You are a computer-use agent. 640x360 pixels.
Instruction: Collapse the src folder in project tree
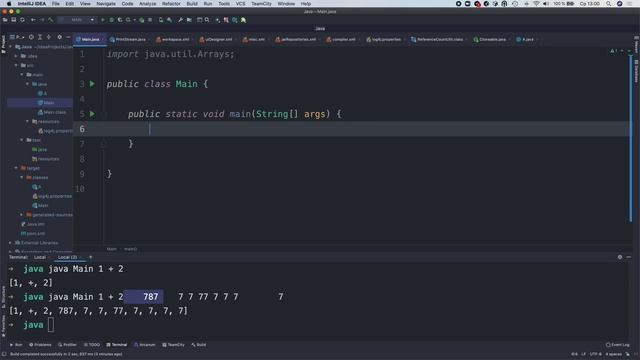[x=16, y=65]
